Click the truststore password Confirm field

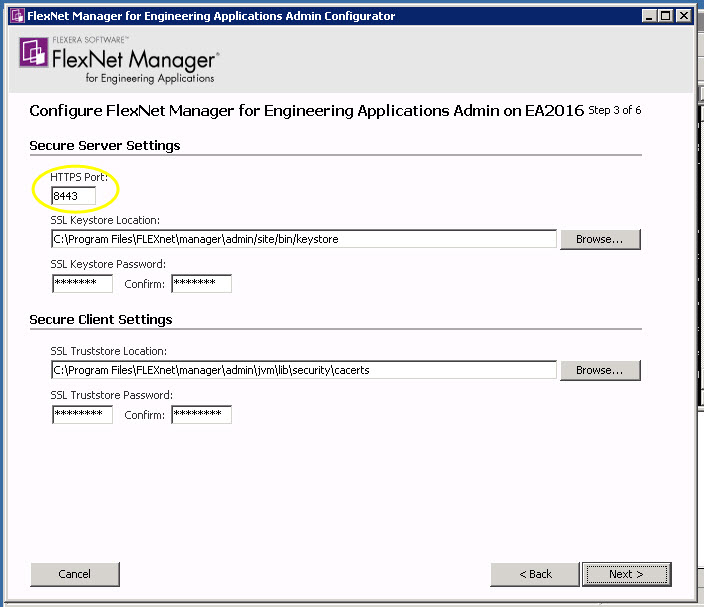pos(202,415)
